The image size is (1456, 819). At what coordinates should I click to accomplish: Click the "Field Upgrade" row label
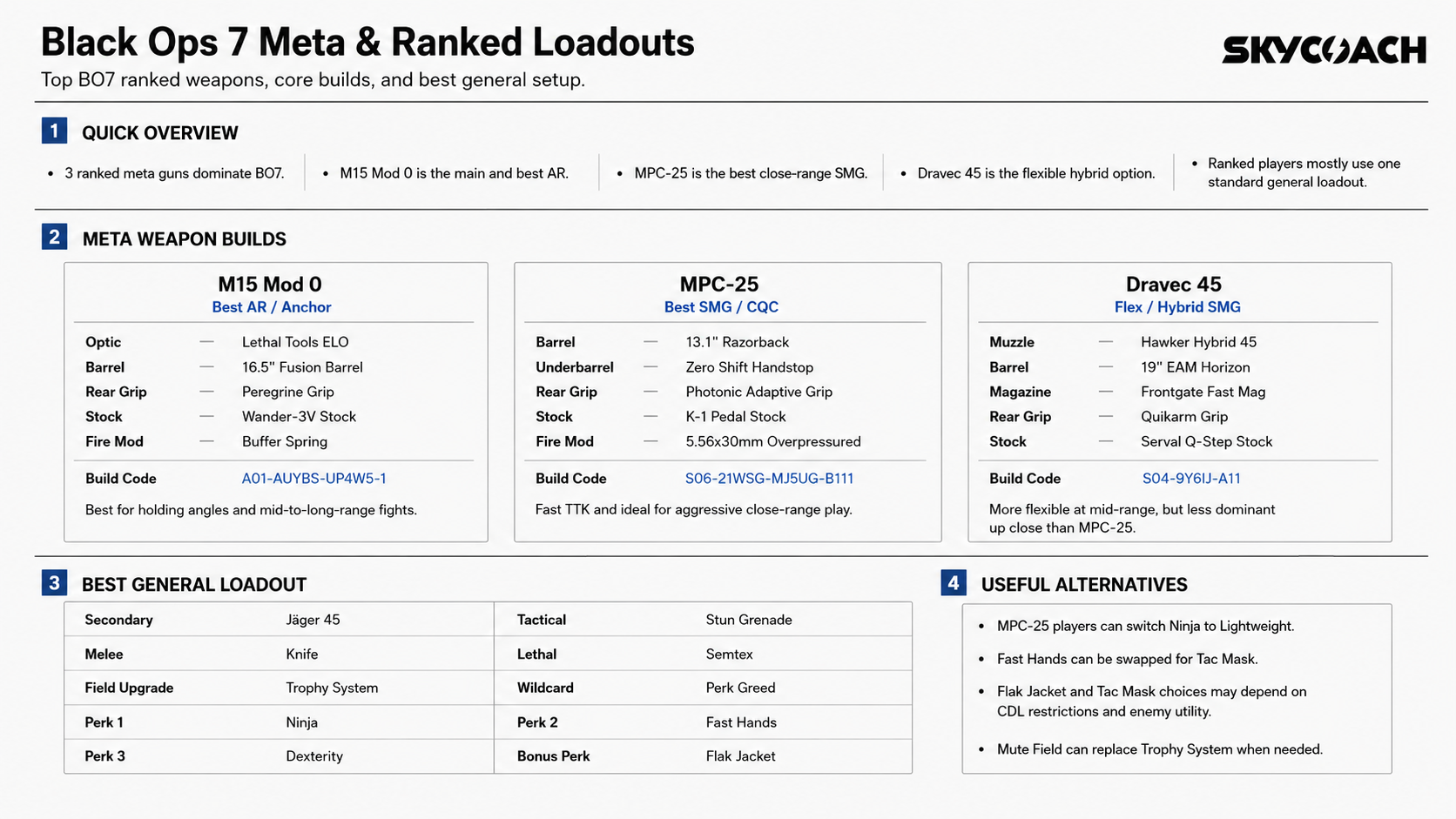pyautogui.click(x=129, y=688)
